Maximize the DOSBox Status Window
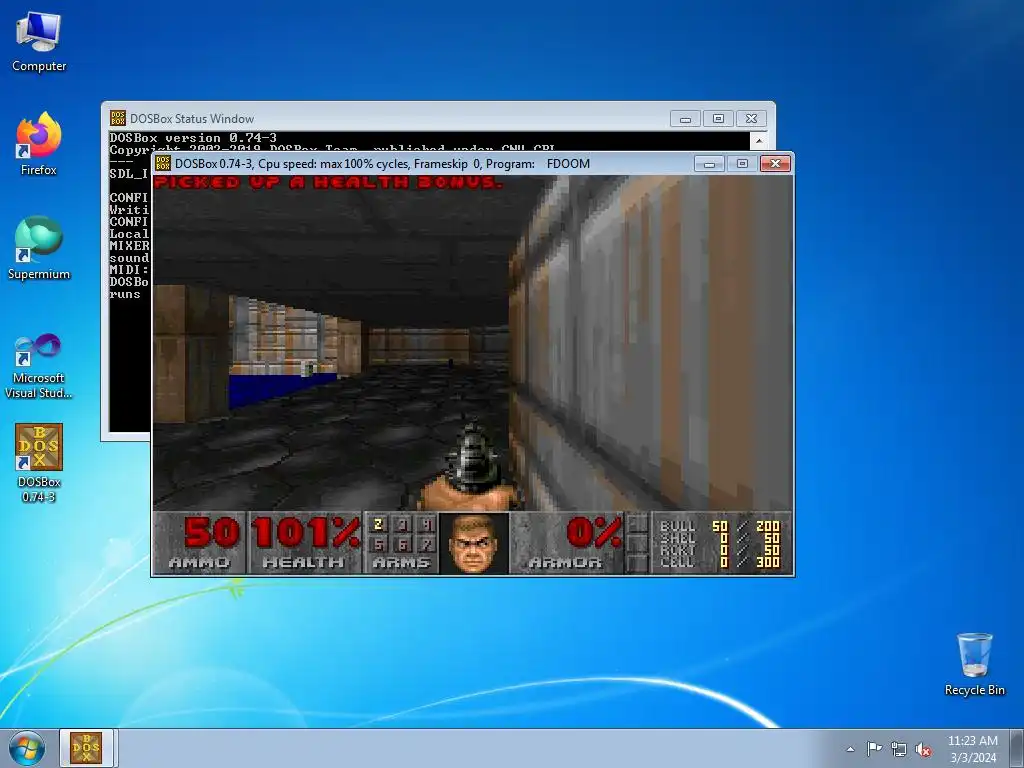 tap(718, 119)
